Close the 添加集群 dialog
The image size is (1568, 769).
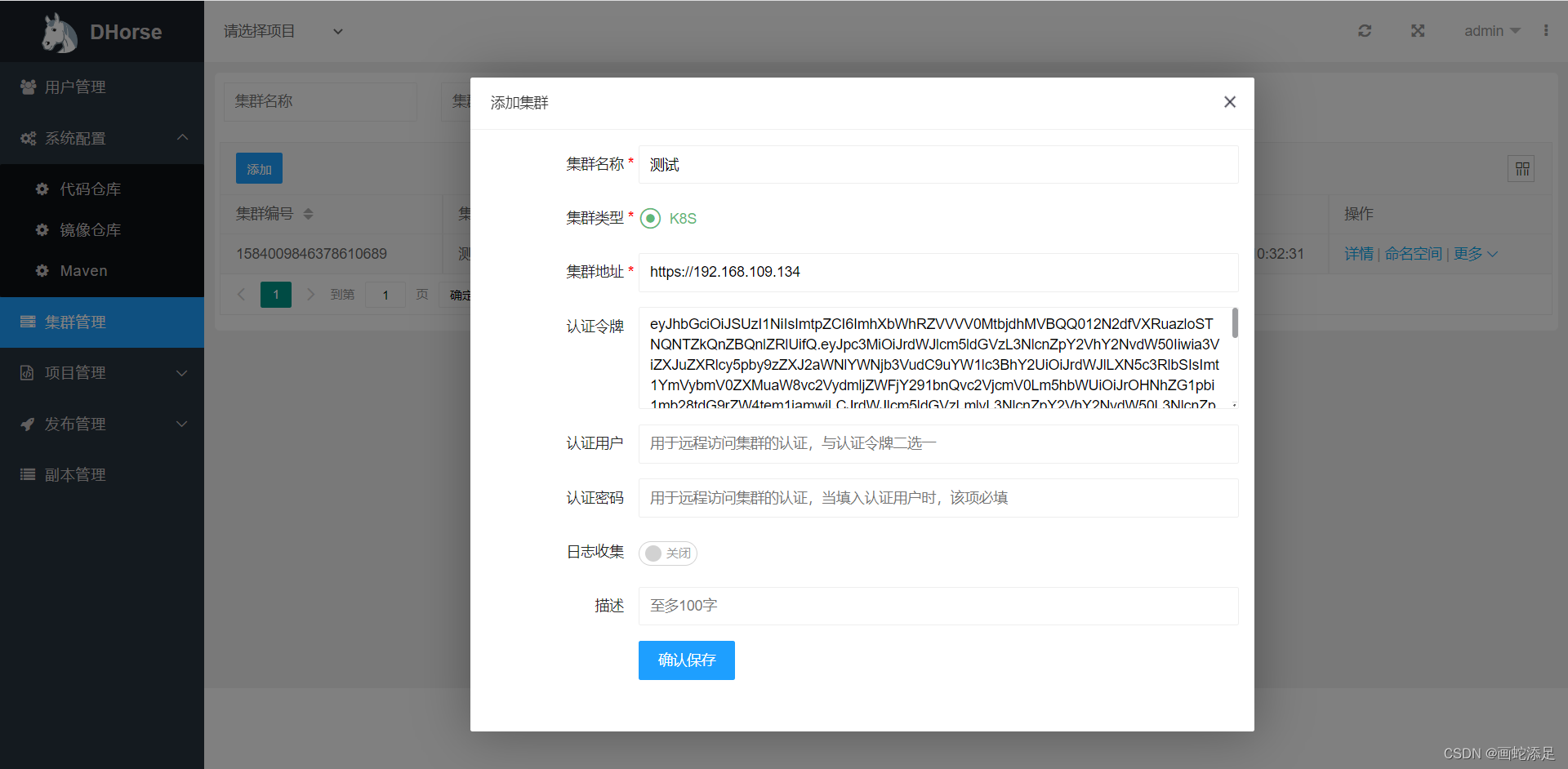click(x=1230, y=102)
